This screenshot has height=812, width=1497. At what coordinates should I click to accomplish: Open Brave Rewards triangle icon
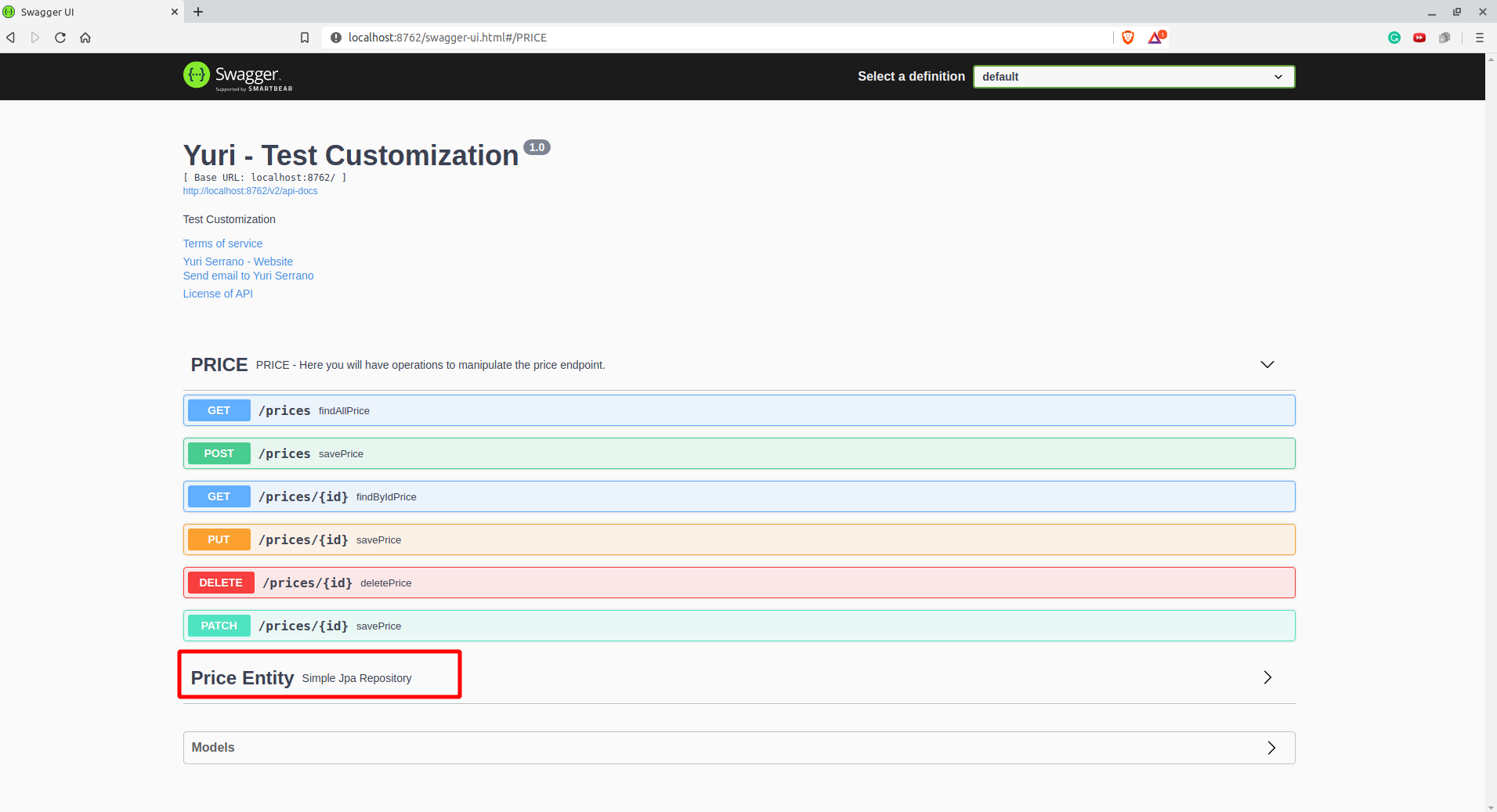[x=1155, y=37]
